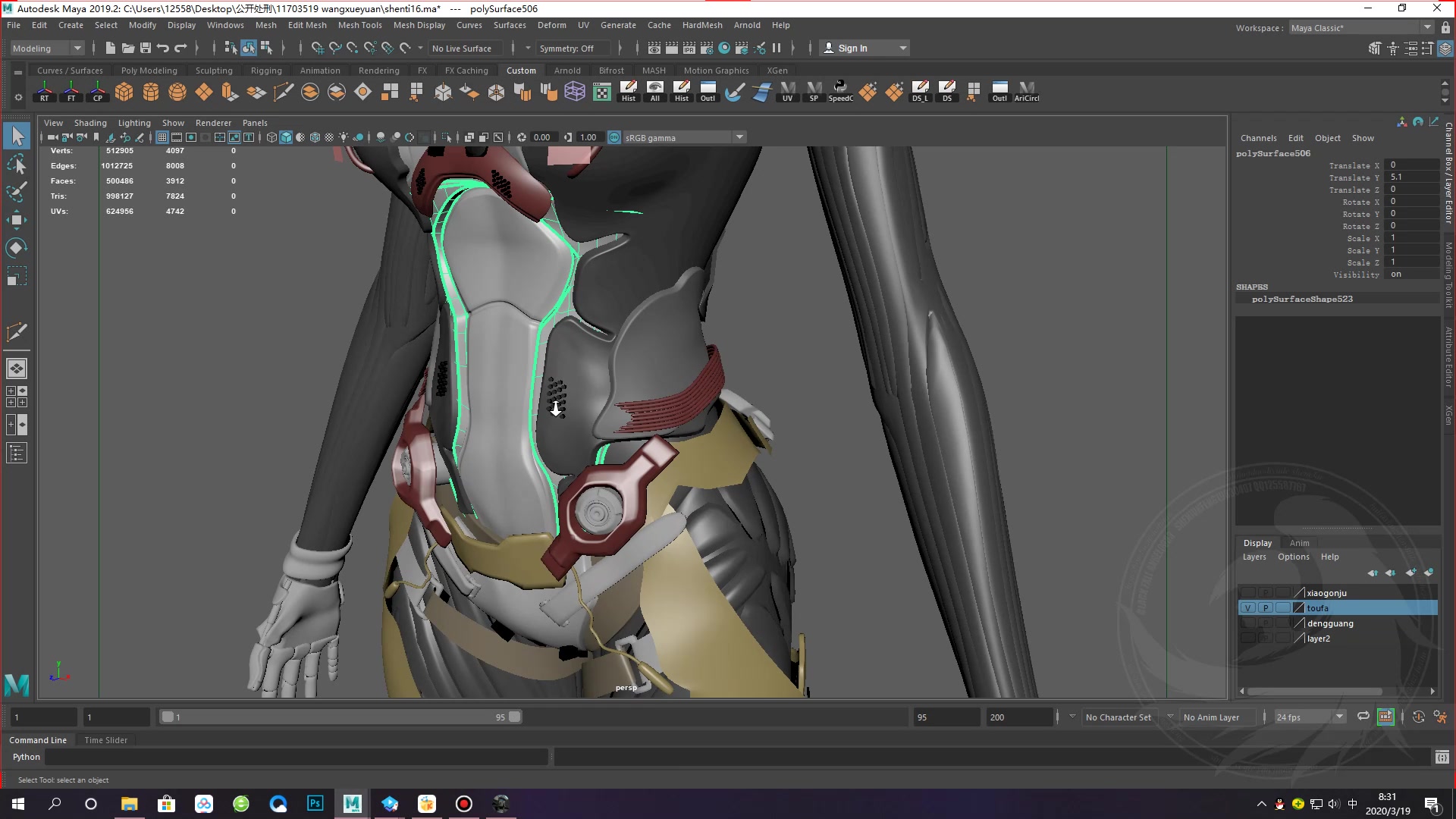Click the Save scene icon
This screenshot has height=819, width=1456.
click(x=146, y=48)
